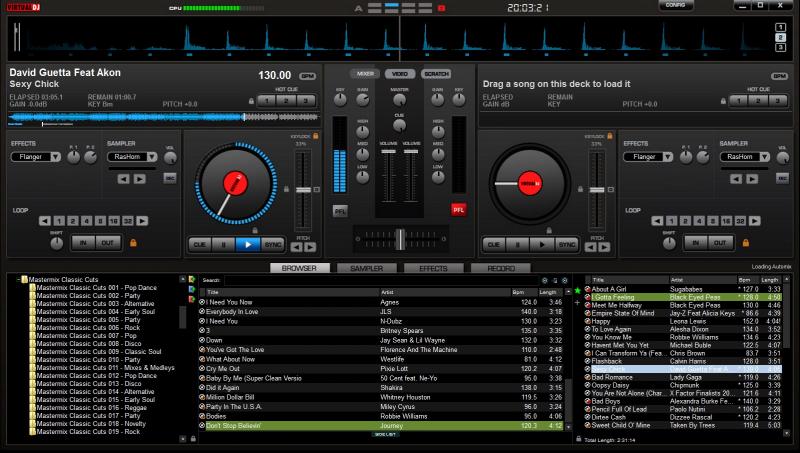The image size is (800, 453).
Task: Toggle the red right channel PFL button
Action: 459,210
